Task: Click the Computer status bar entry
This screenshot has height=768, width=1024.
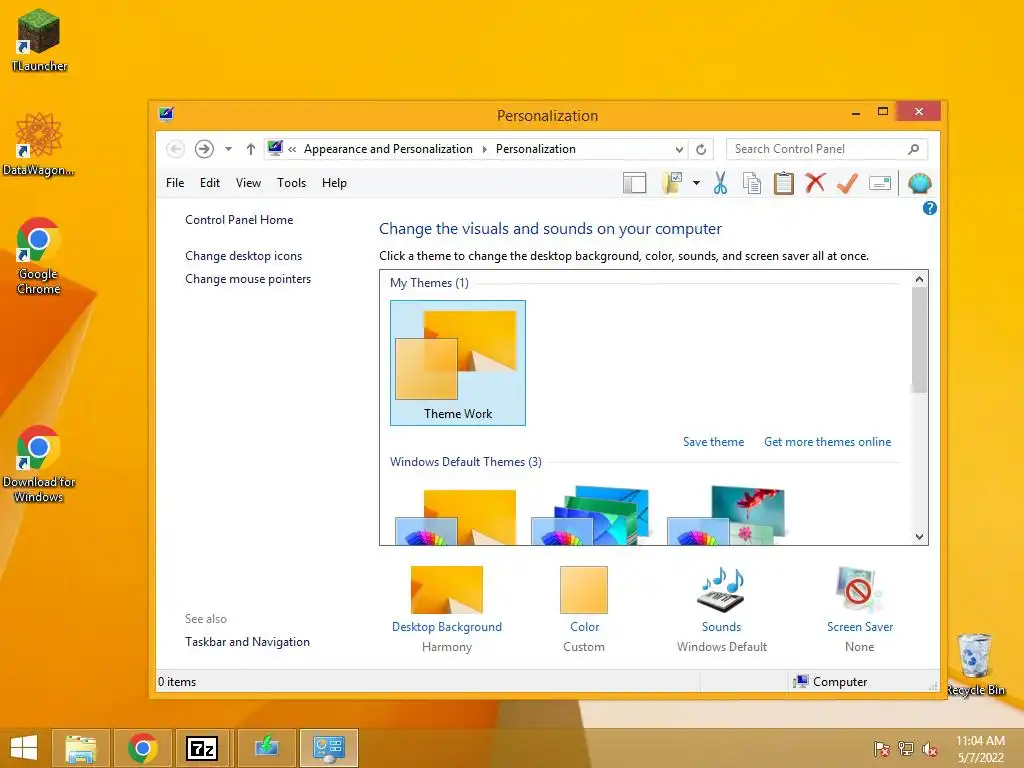Action: click(830, 682)
